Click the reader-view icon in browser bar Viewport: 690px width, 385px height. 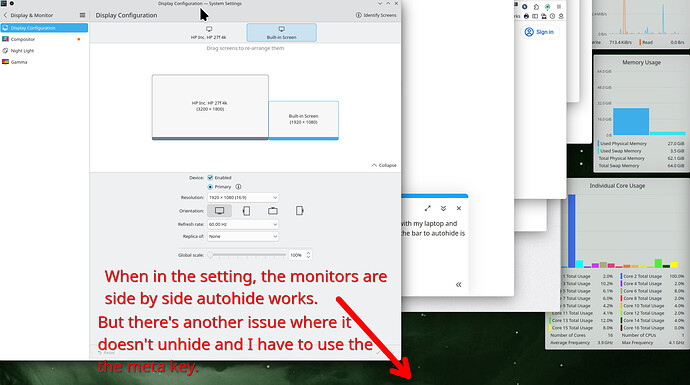535,16
